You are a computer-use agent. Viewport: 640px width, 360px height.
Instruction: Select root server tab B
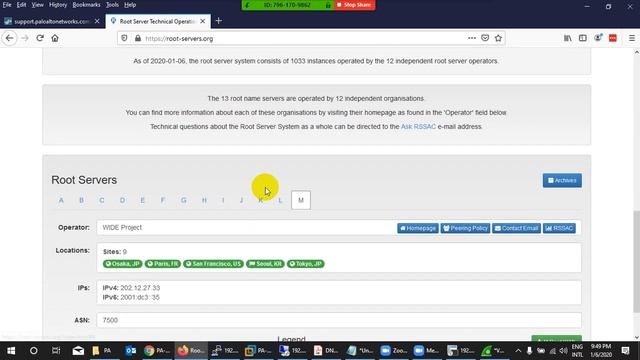81,200
